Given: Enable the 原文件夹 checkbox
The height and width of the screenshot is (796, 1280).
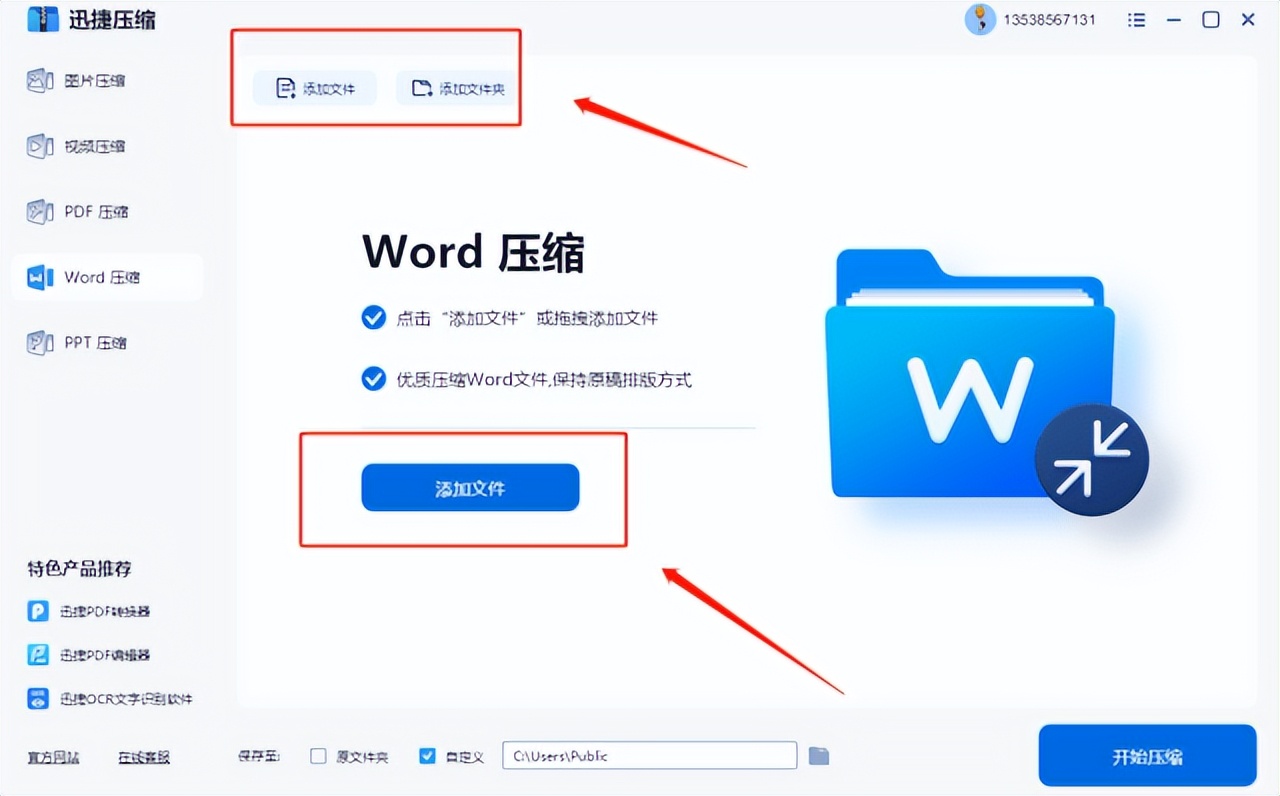Looking at the screenshot, I should [318, 756].
